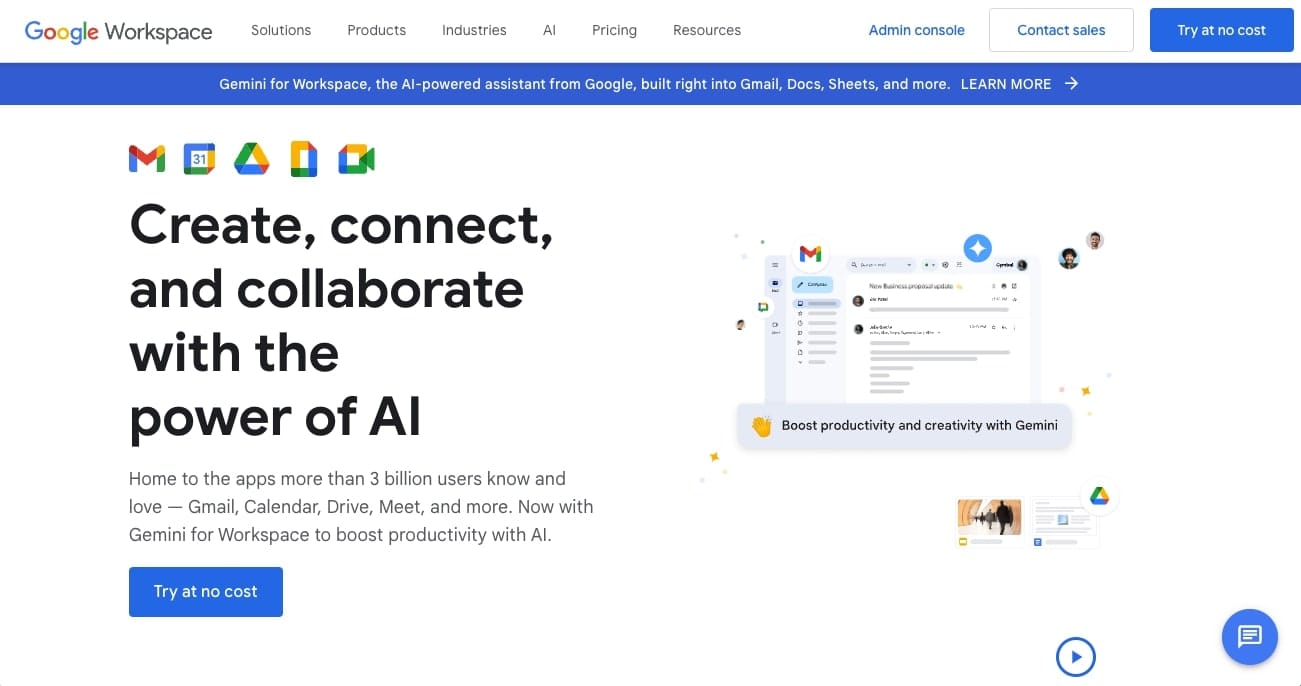
Task: Click the Google Calendar icon
Action: (199, 159)
